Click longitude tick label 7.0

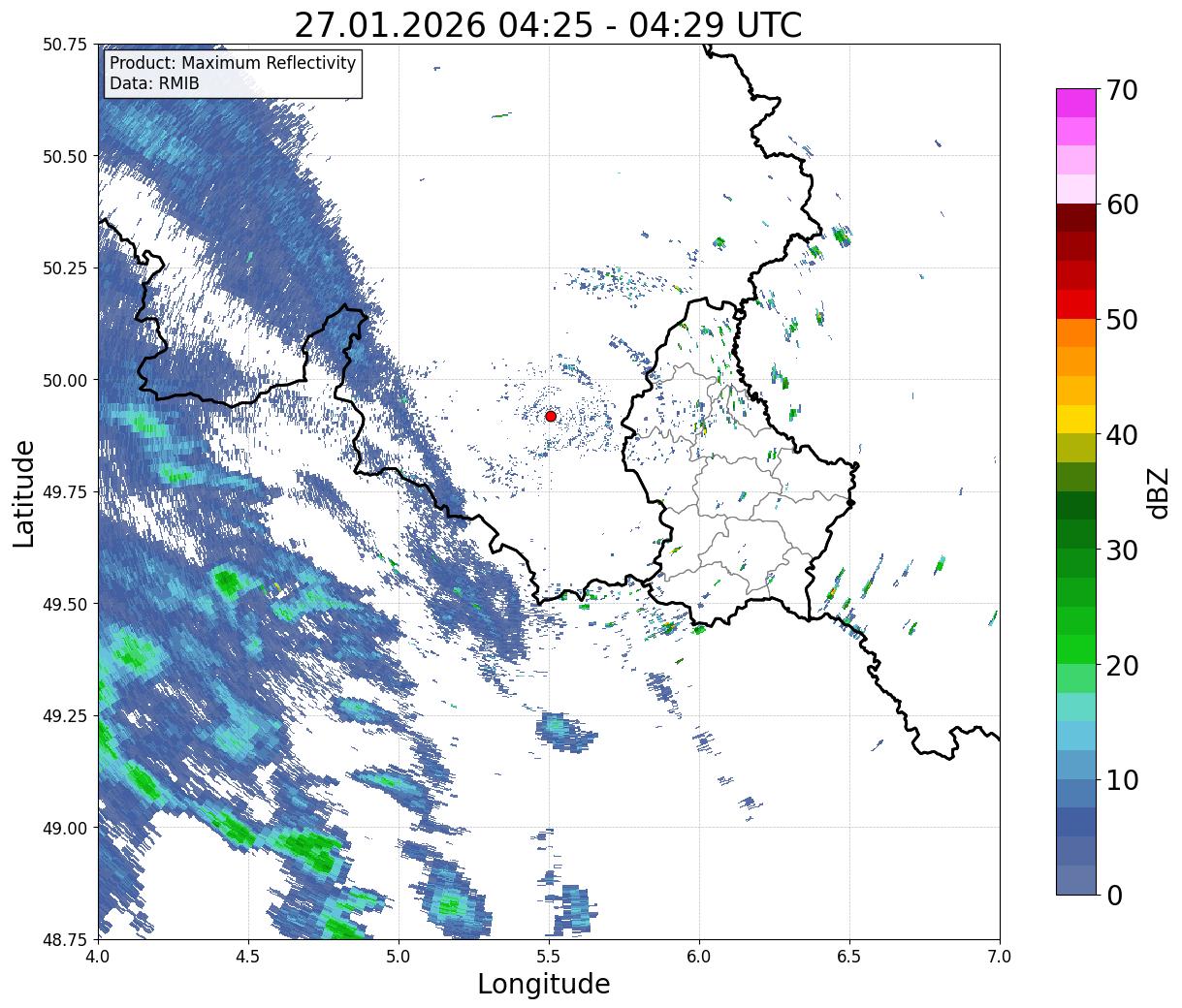point(1000,957)
